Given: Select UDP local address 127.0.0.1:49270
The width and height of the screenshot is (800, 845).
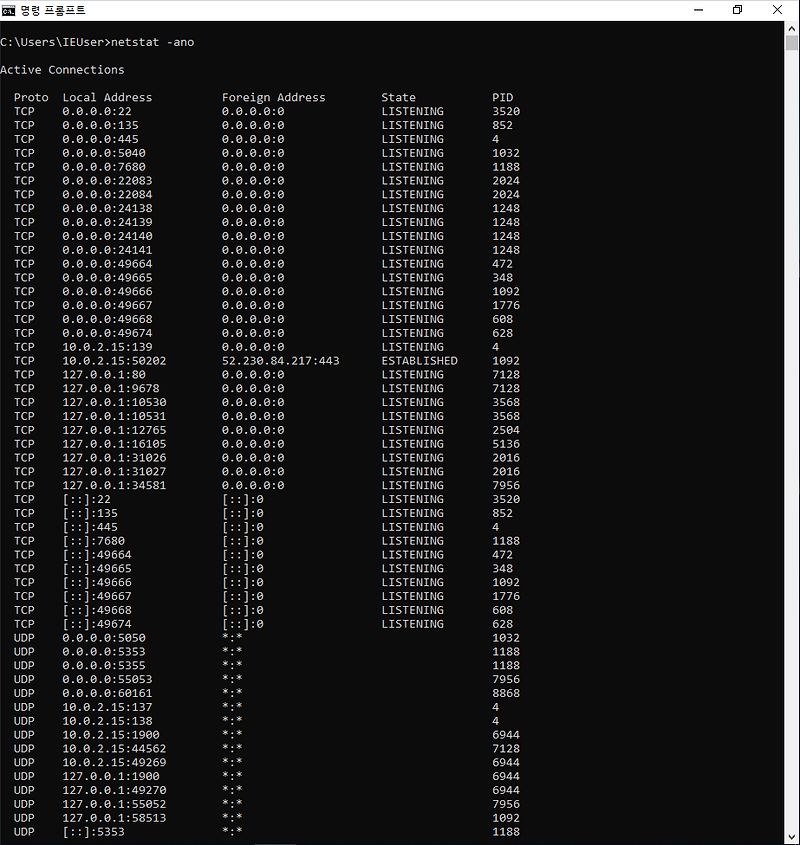Looking at the screenshot, I should pyautogui.click(x=114, y=791).
